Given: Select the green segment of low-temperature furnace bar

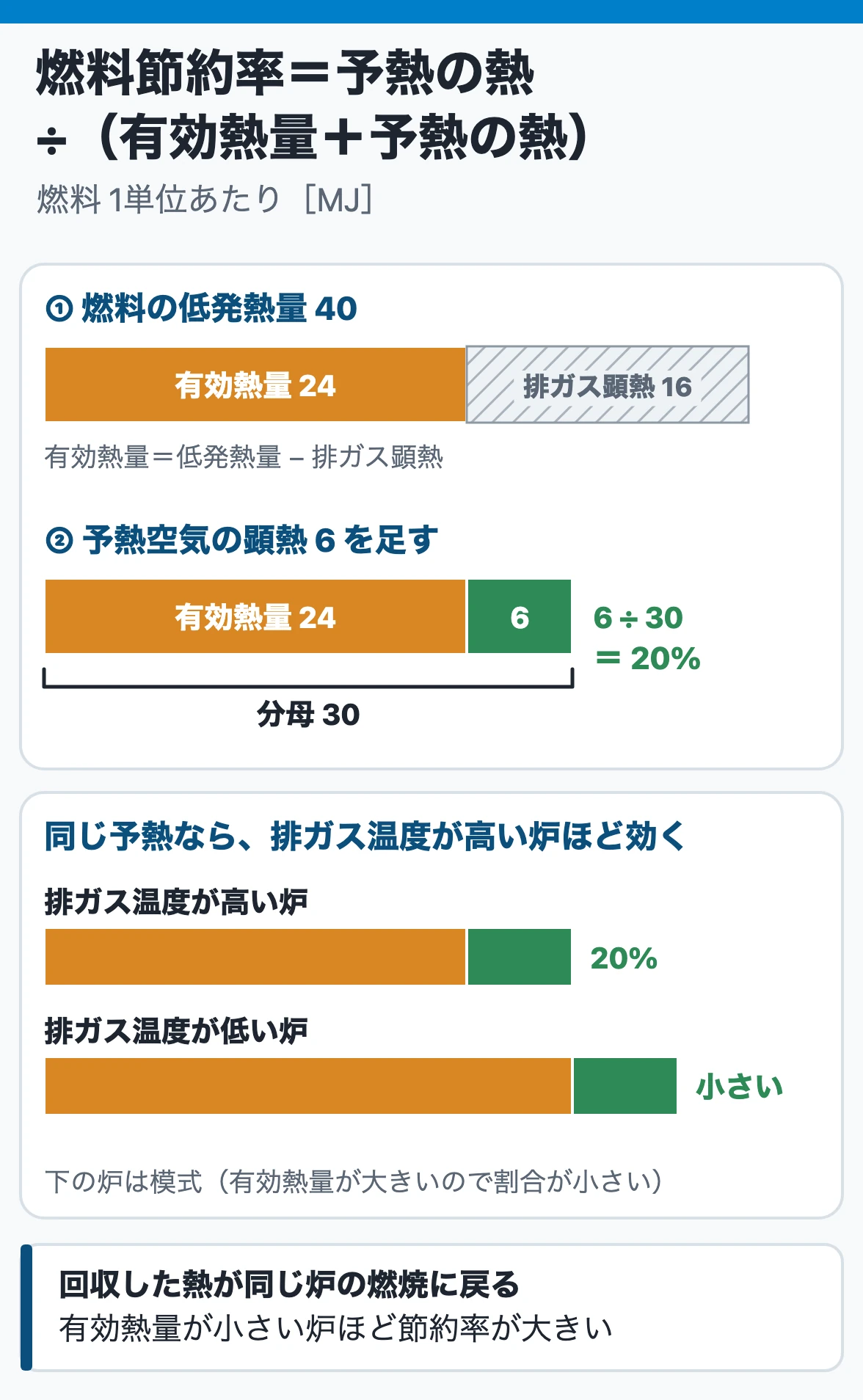Looking at the screenshot, I should (x=625, y=1086).
